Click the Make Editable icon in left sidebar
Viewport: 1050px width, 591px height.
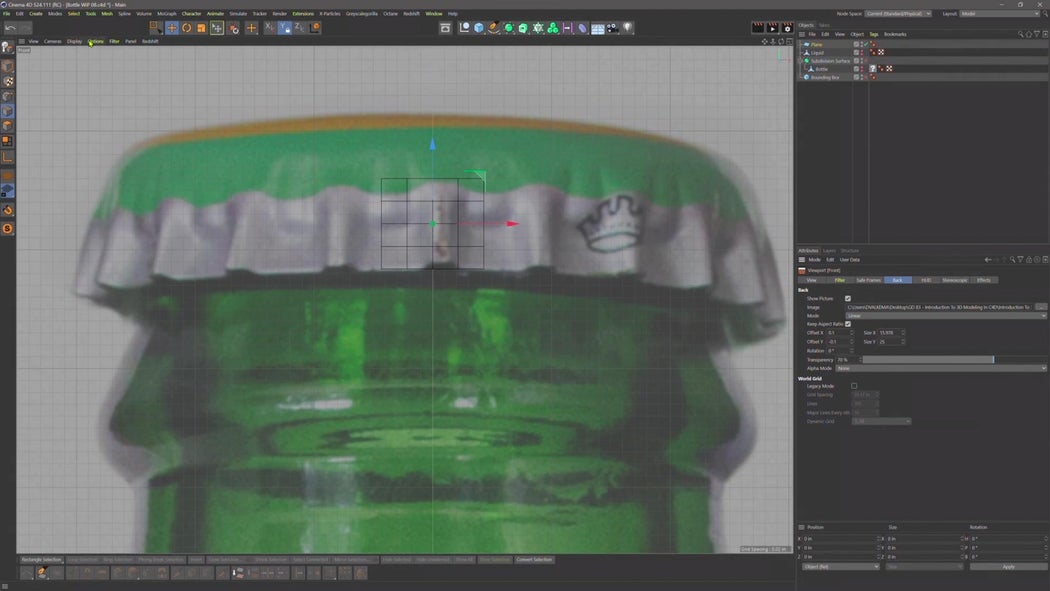click(x=7, y=47)
